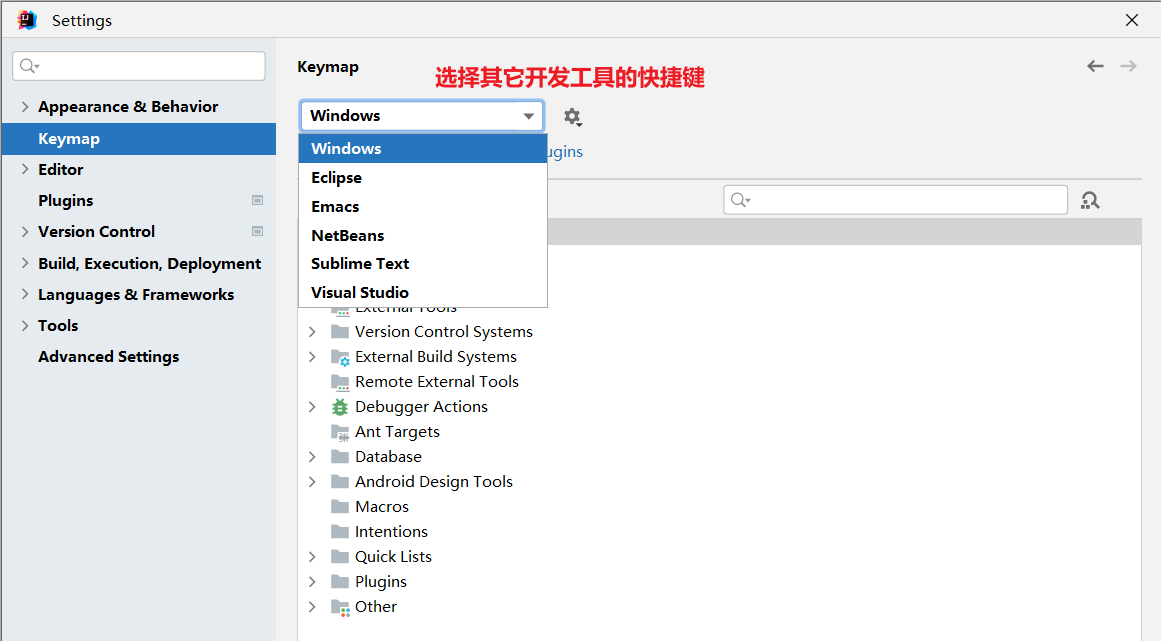The width and height of the screenshot is (1161, 641).
Task: Expand Languages & Frameworks section
Action: pyautogui.click(x=25, y=294)
